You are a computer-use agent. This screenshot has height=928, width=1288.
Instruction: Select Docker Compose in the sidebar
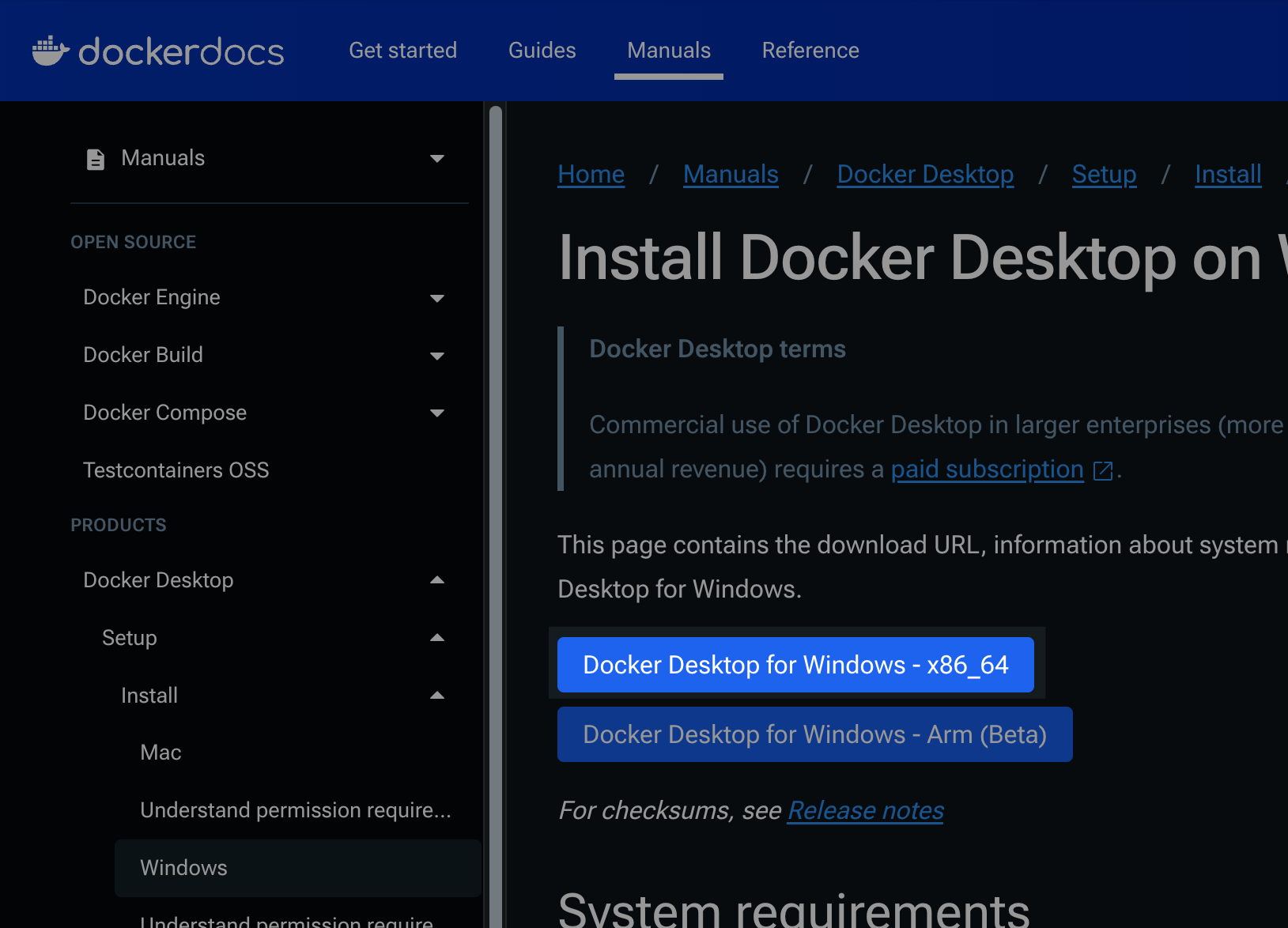[x=165, y=413]
